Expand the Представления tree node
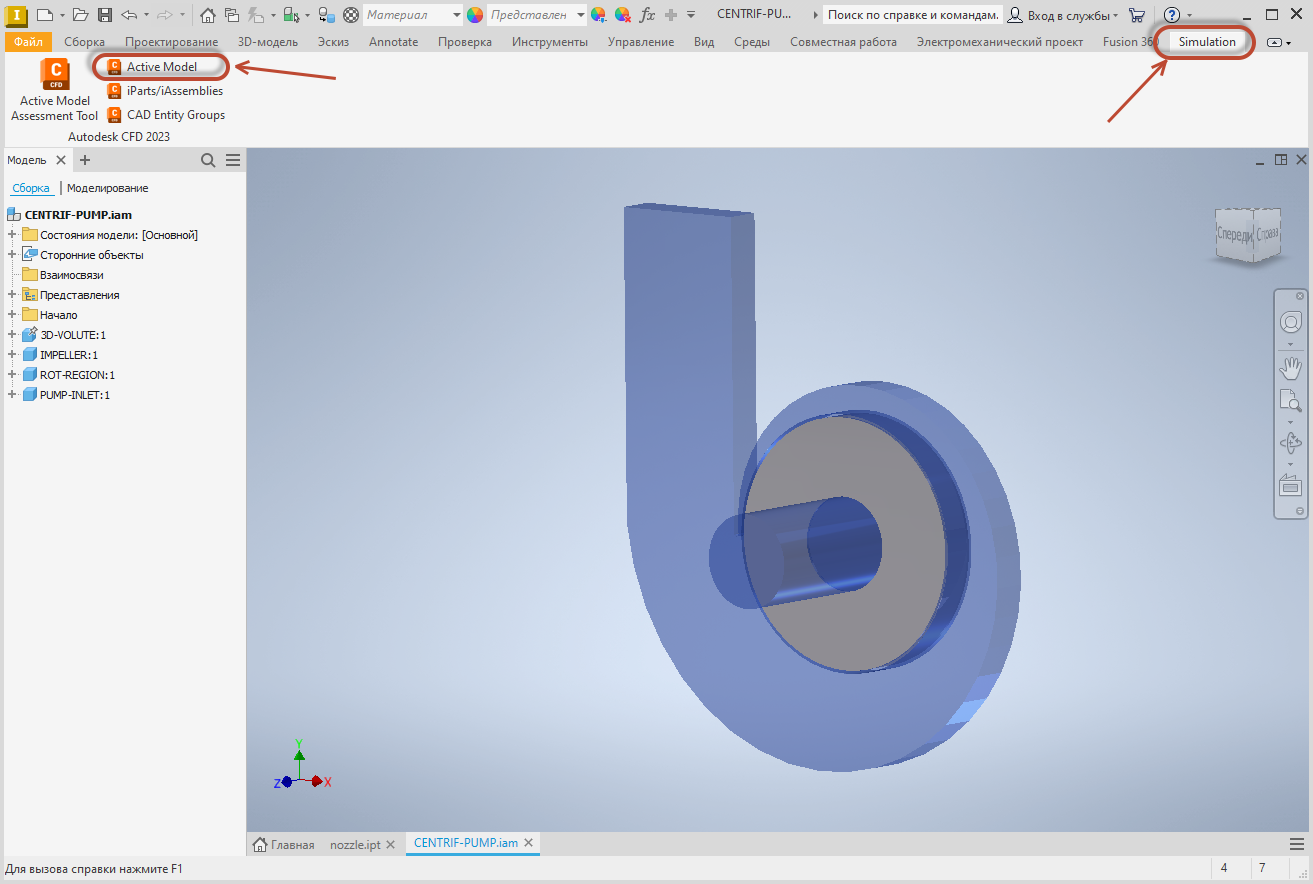 (x=12, y=295)
